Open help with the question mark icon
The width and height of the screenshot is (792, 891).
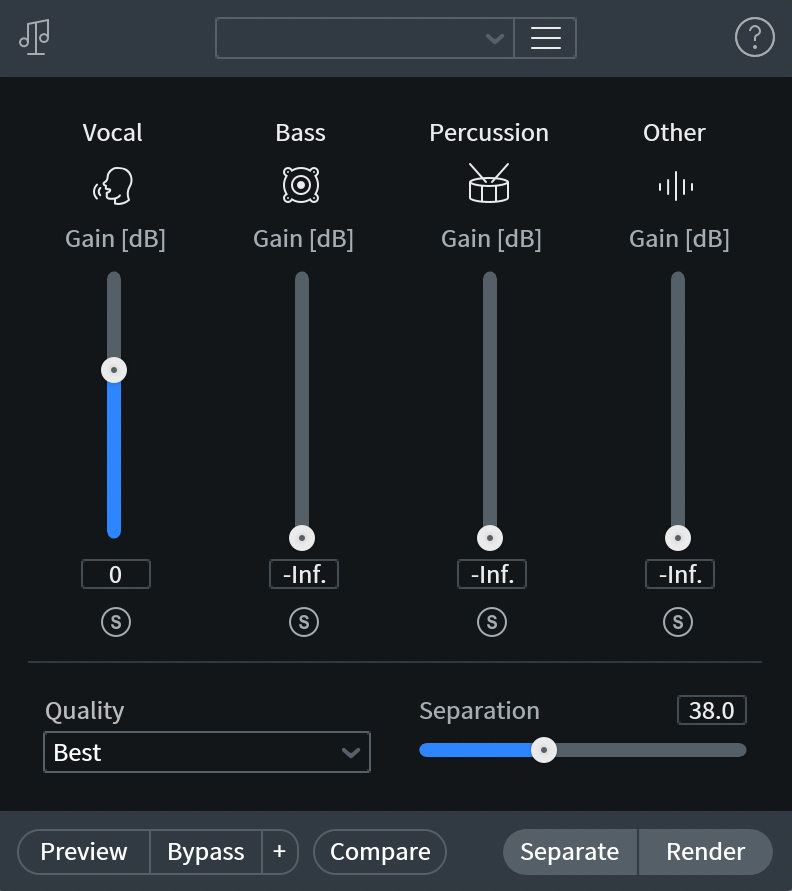(755, 38)
